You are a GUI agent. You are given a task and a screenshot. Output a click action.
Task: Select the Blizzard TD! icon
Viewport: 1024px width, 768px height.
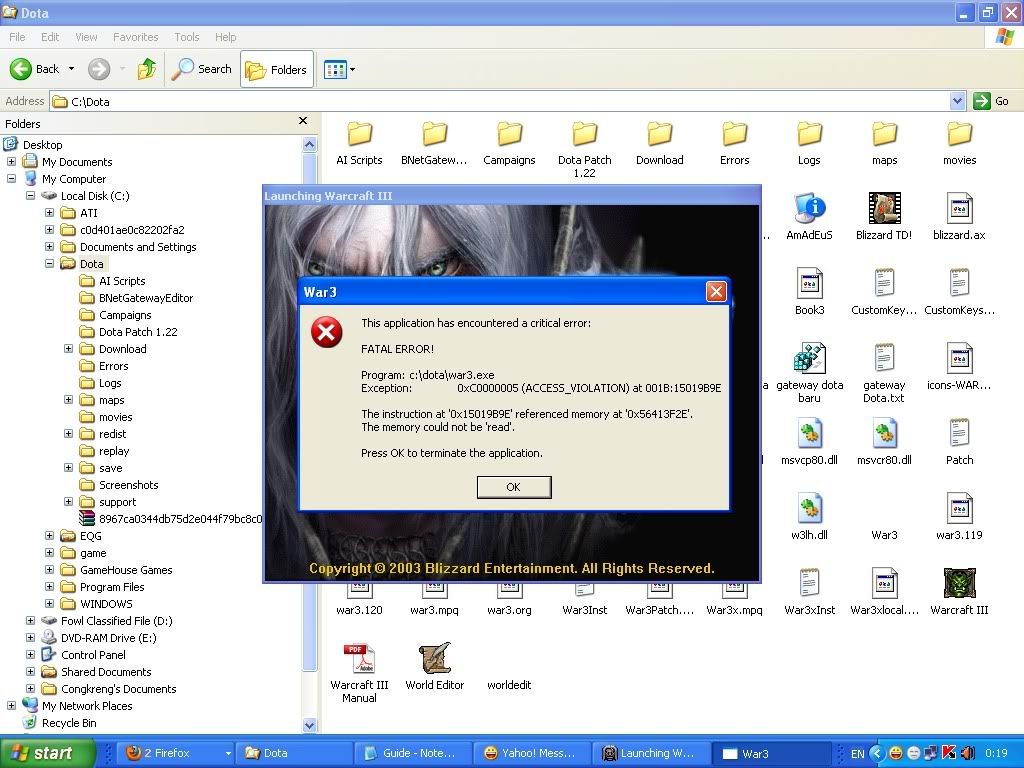(x=884, y=208)
